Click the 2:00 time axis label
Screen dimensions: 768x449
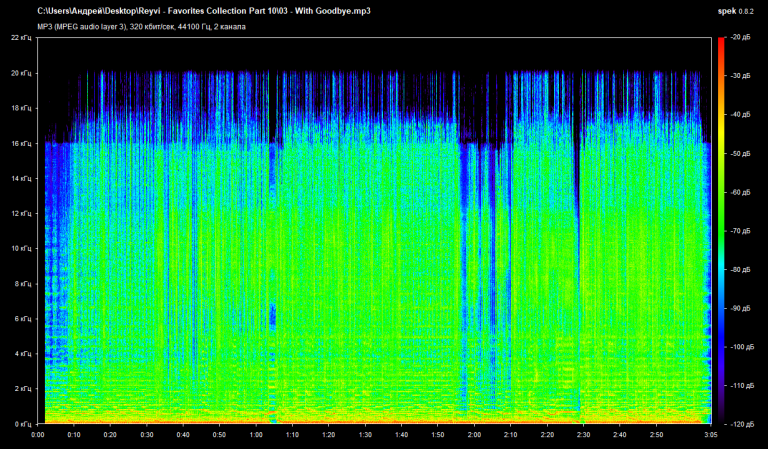[x=475, y=435]
